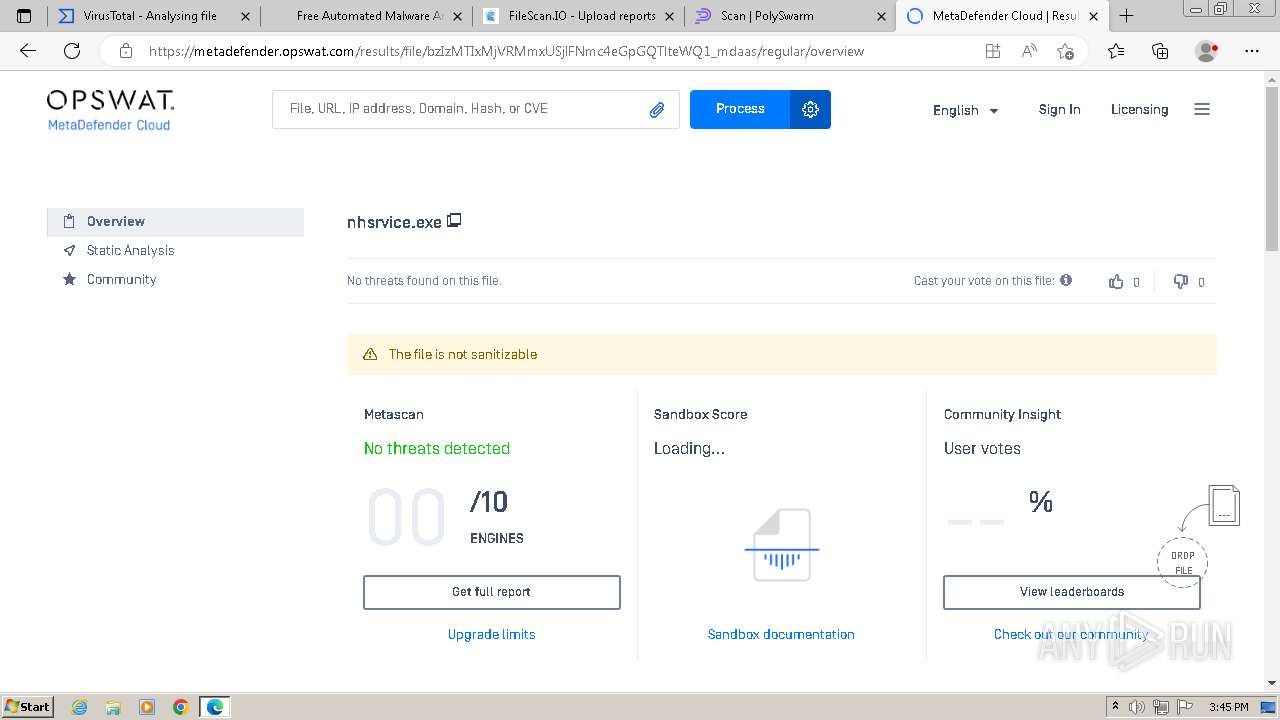Click the Drop File circle icon
The height and width of the screenshot is (720, 1280).
pos(1182,562)
